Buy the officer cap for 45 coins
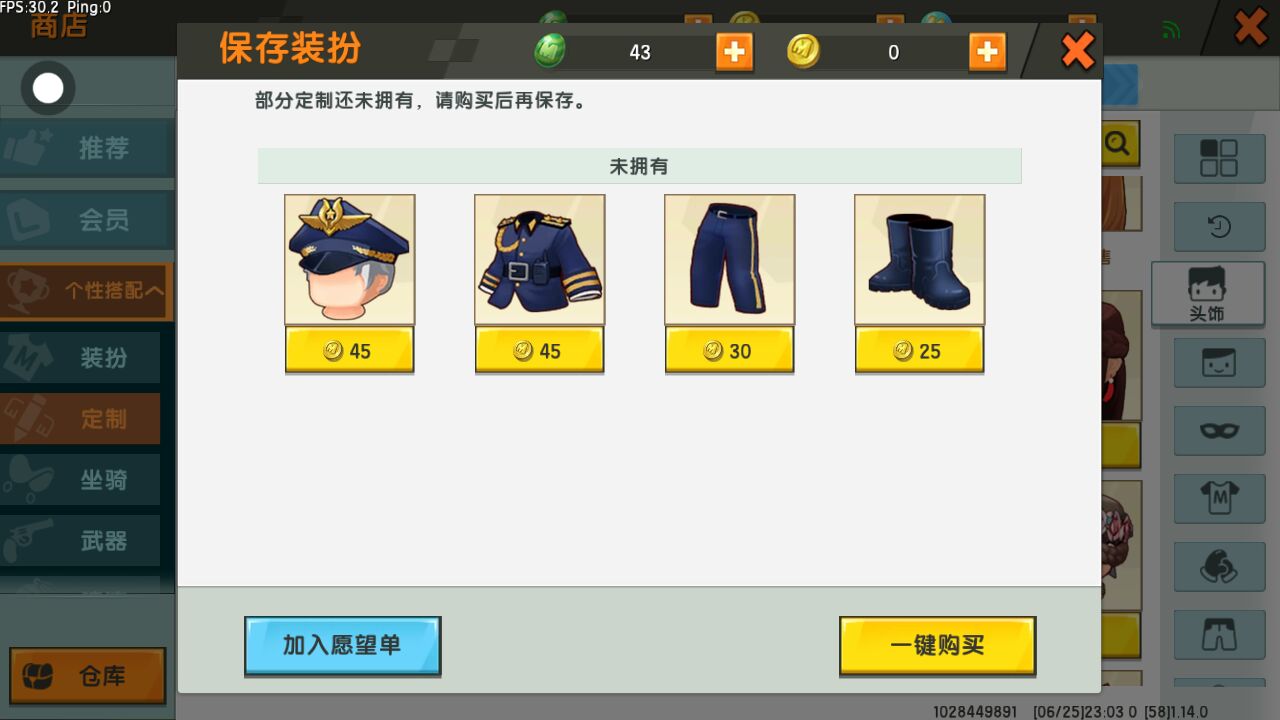Image resolution: width=1280 pixels, height=720 pixels. [x=350, y=350]
